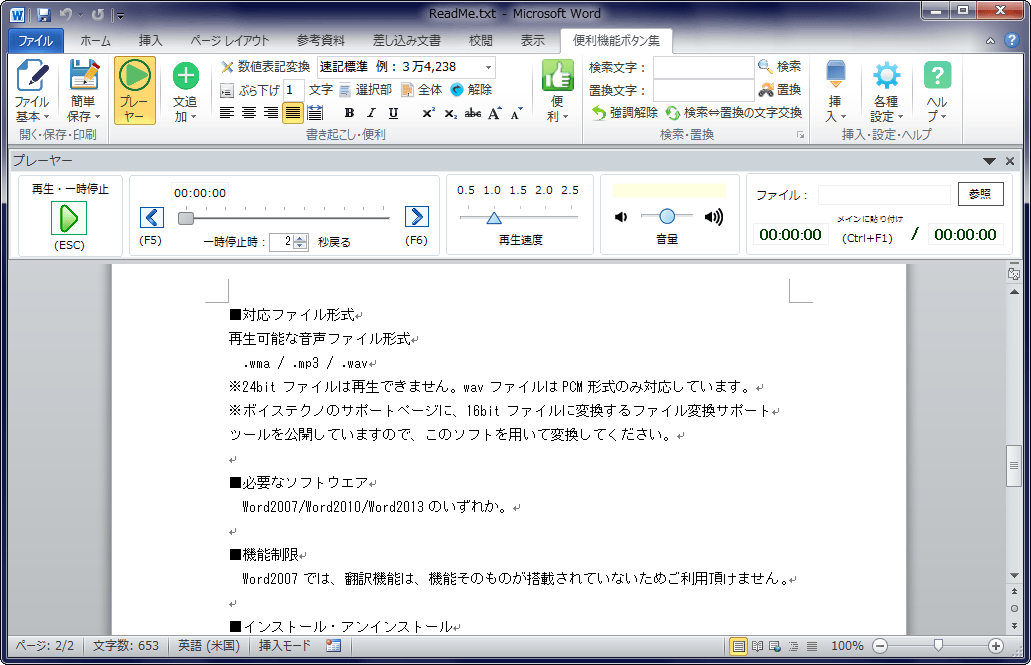Viewport: 1031px width, 665px height.
Task: Align text left
Action: [227, 113]
